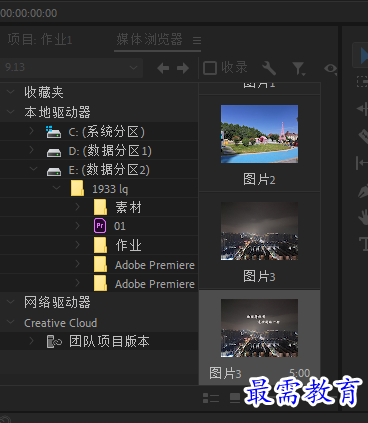Screen dimensions: 368x423
Task: Switch to the 媒体浏览器 tab
Action: point(149,39)
